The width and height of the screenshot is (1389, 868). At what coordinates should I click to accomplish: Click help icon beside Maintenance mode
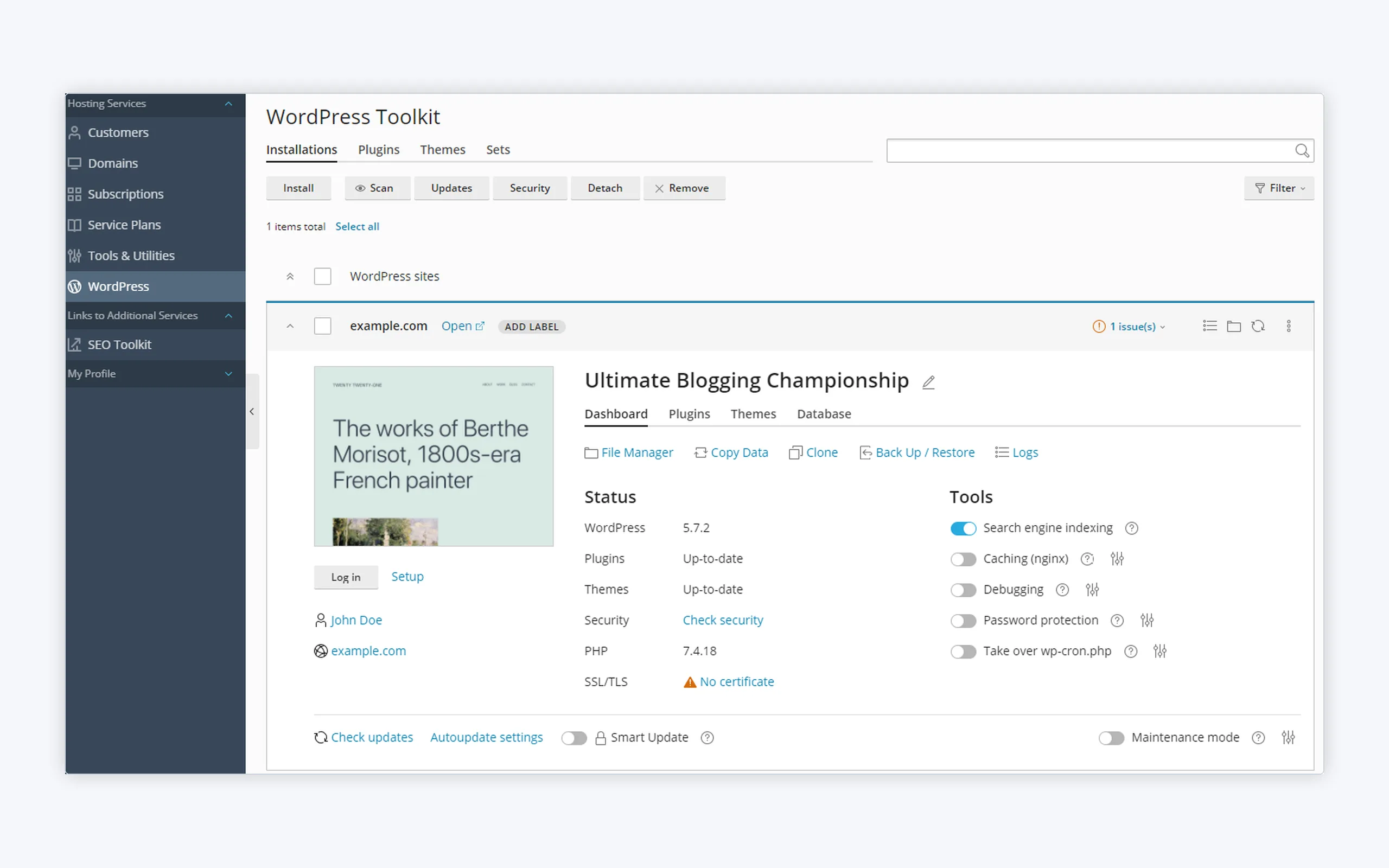tap(1258, 738)
